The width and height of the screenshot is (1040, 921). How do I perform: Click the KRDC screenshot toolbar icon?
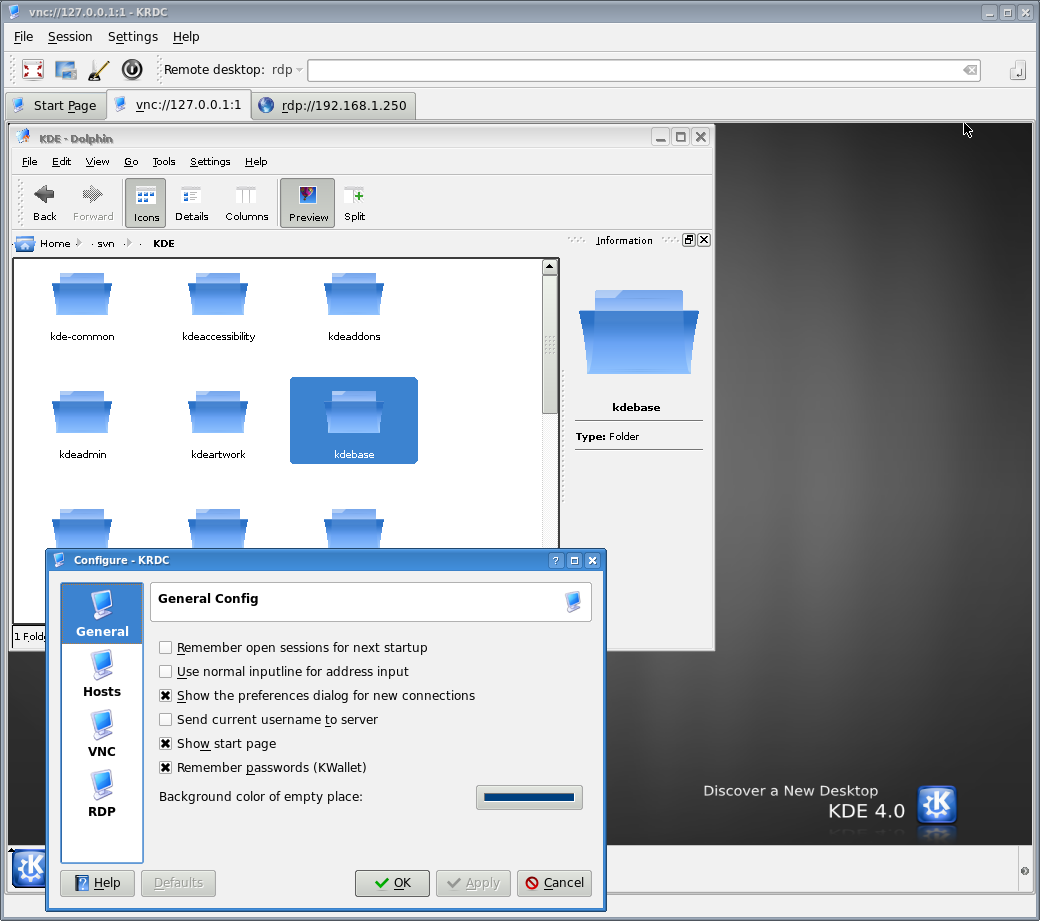coord(66,70)
